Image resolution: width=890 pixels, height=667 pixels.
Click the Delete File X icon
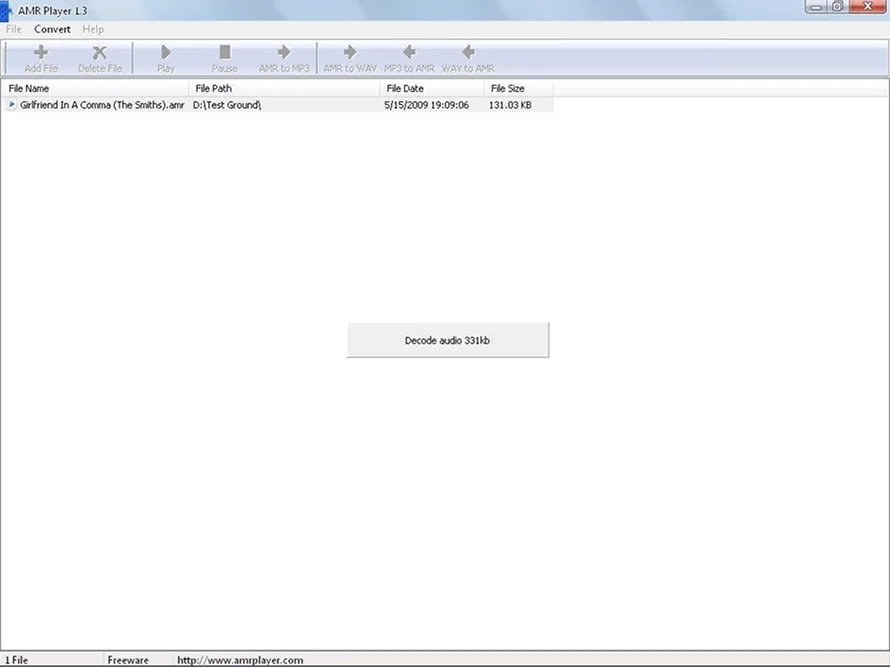[99, 52]
